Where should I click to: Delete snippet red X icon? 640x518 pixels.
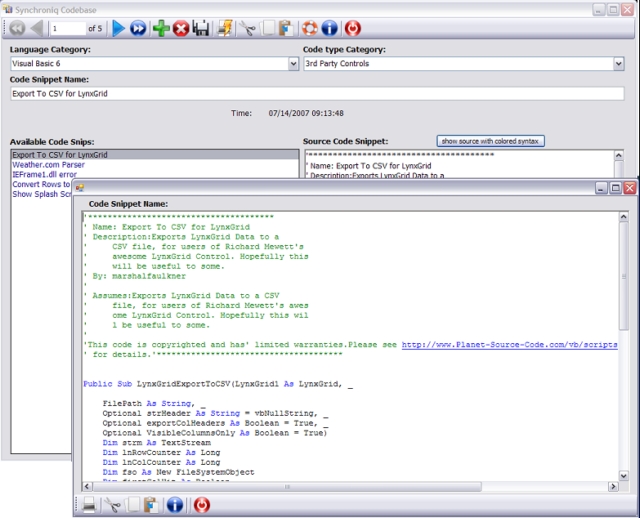(181, 29)
